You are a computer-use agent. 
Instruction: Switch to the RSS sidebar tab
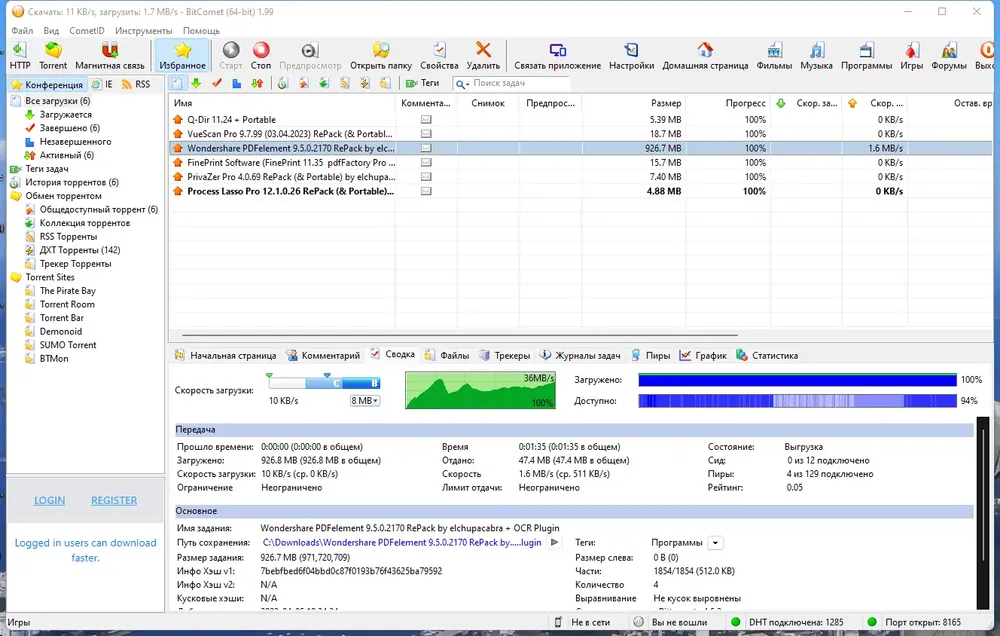coord(136,84)
